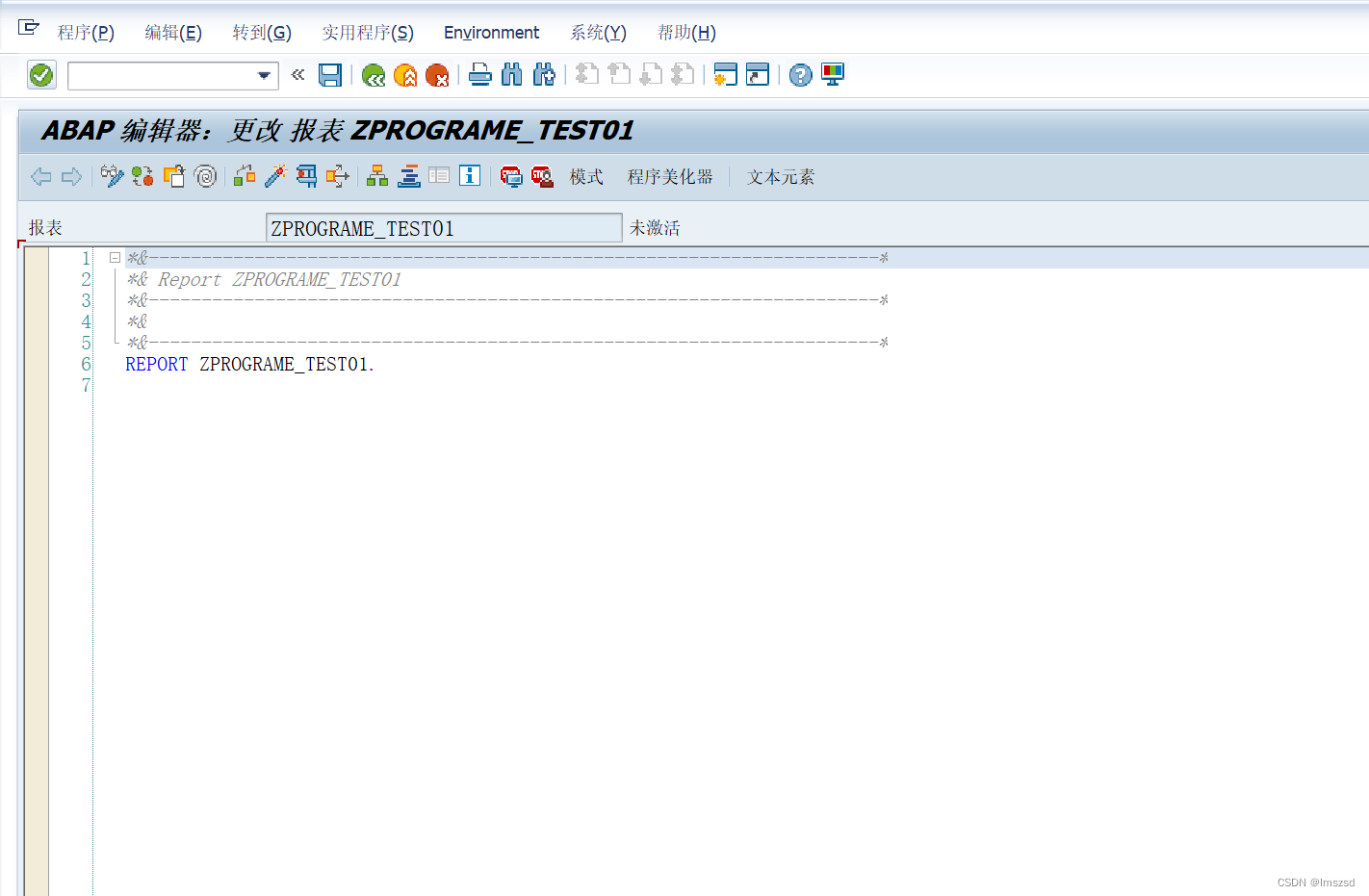
Task: Click the Last Page icon
Action: (683, 74)
